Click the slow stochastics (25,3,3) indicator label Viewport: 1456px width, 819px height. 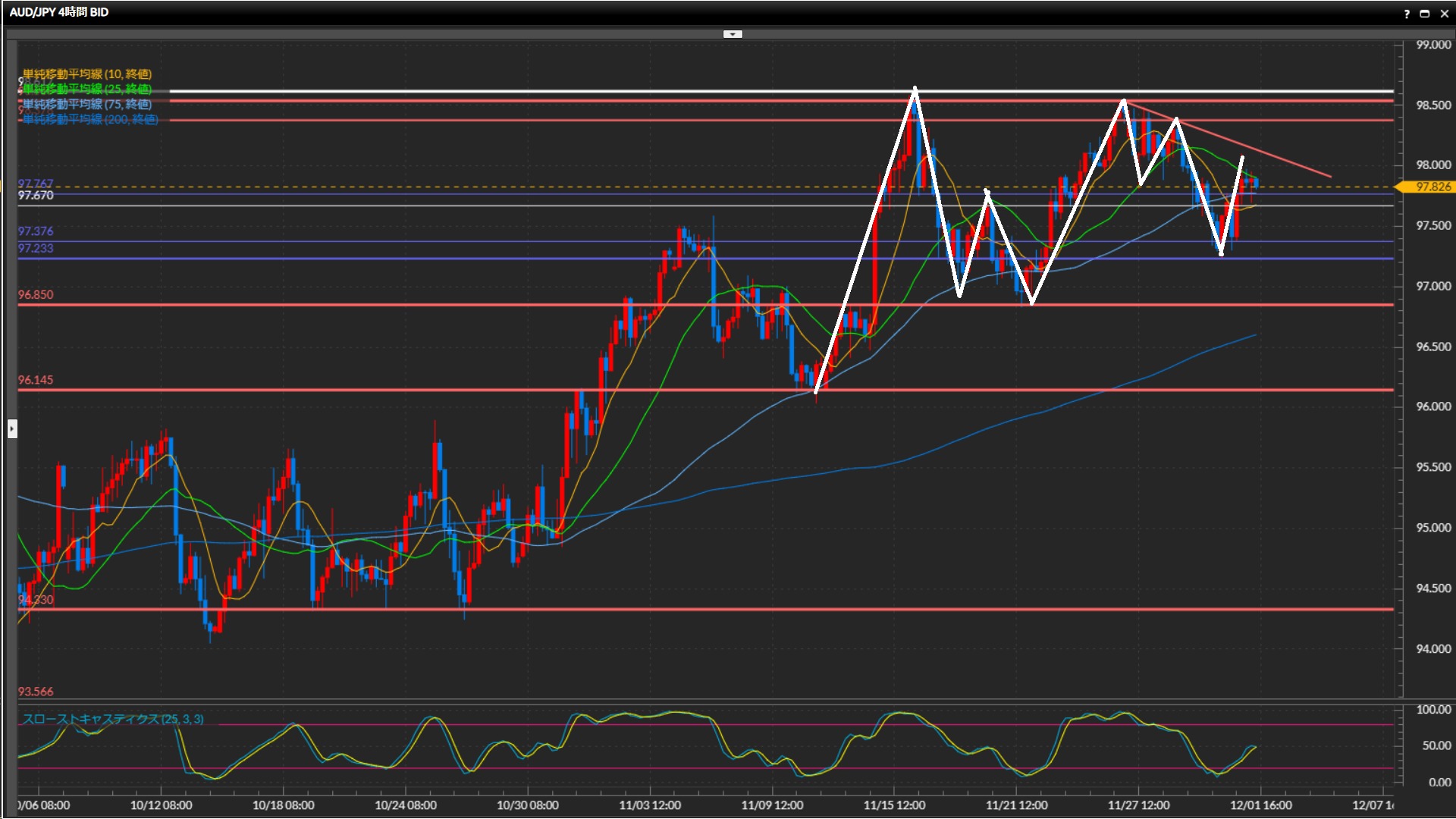113,718
